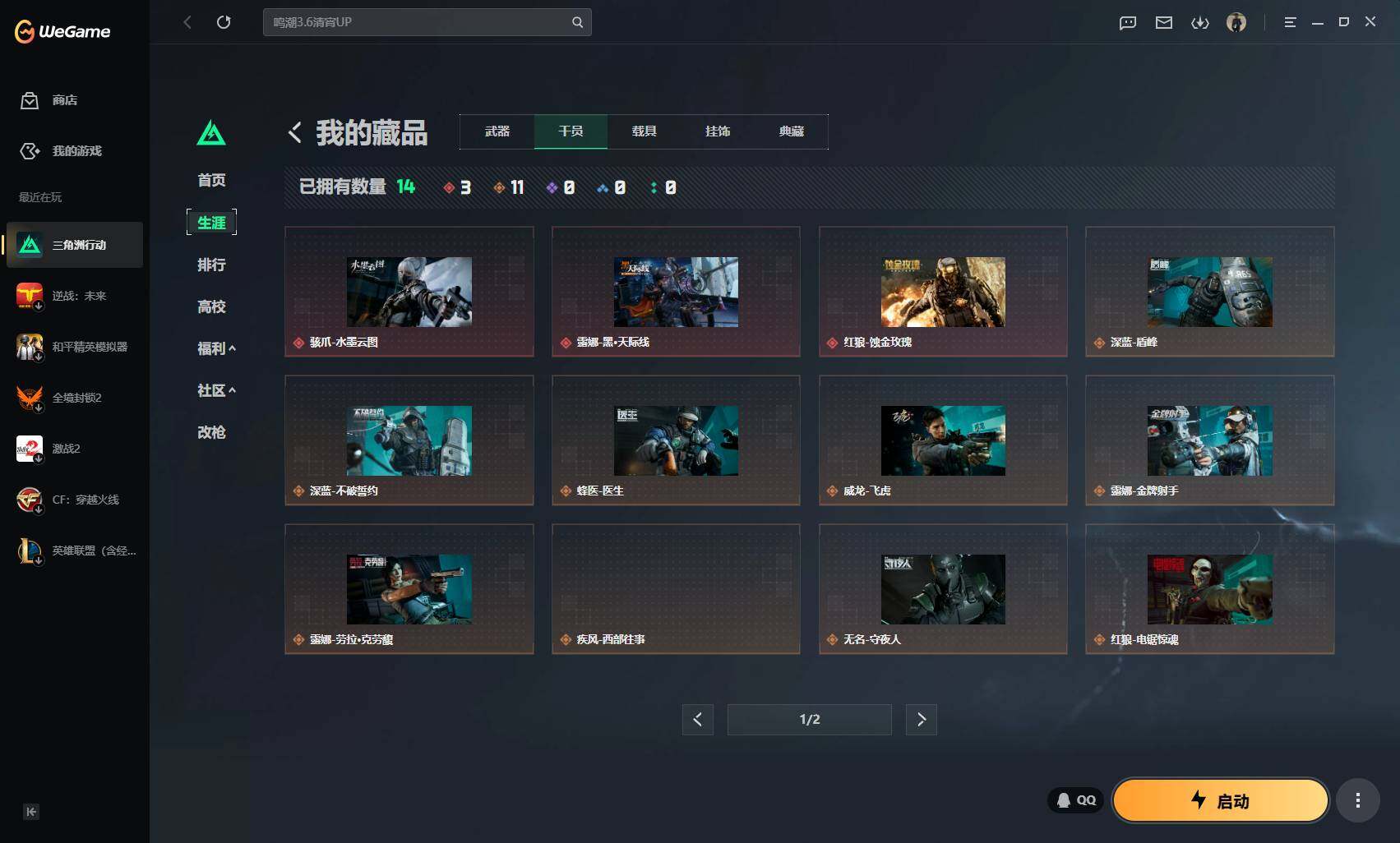
Task: Open 疾风-西部往事 operator card
Action: [676, 589]
